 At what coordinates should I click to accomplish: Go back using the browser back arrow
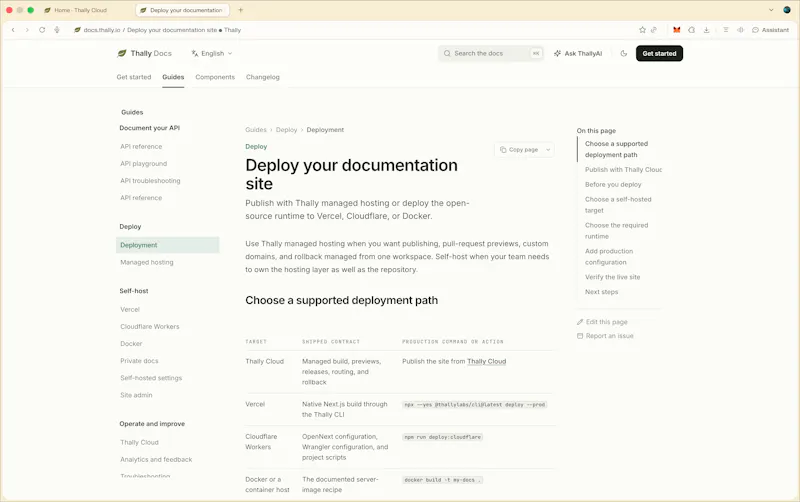click(x=13, y=30)
